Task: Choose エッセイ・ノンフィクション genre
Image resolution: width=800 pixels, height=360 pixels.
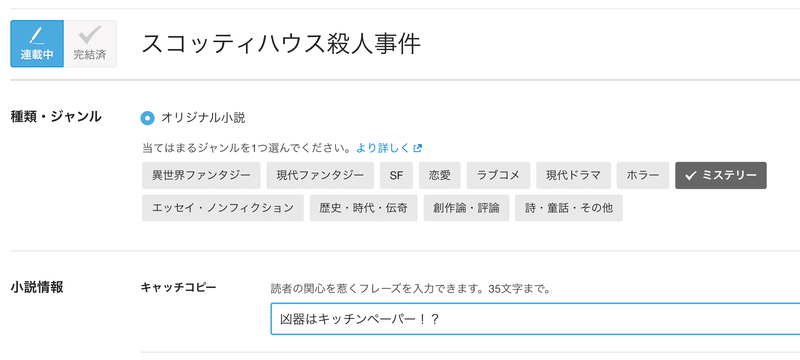Action: pos(223,208)
